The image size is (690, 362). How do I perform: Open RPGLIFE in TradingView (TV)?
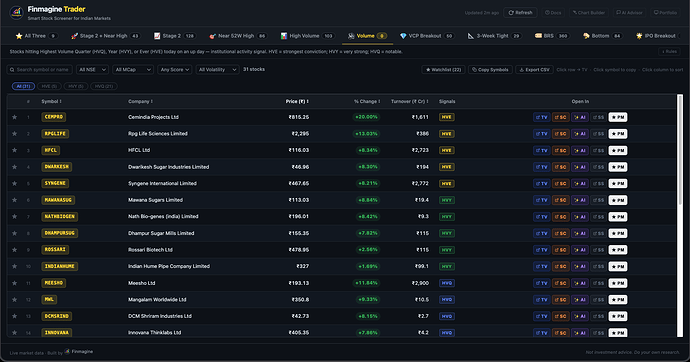click(x=542, y=134)
